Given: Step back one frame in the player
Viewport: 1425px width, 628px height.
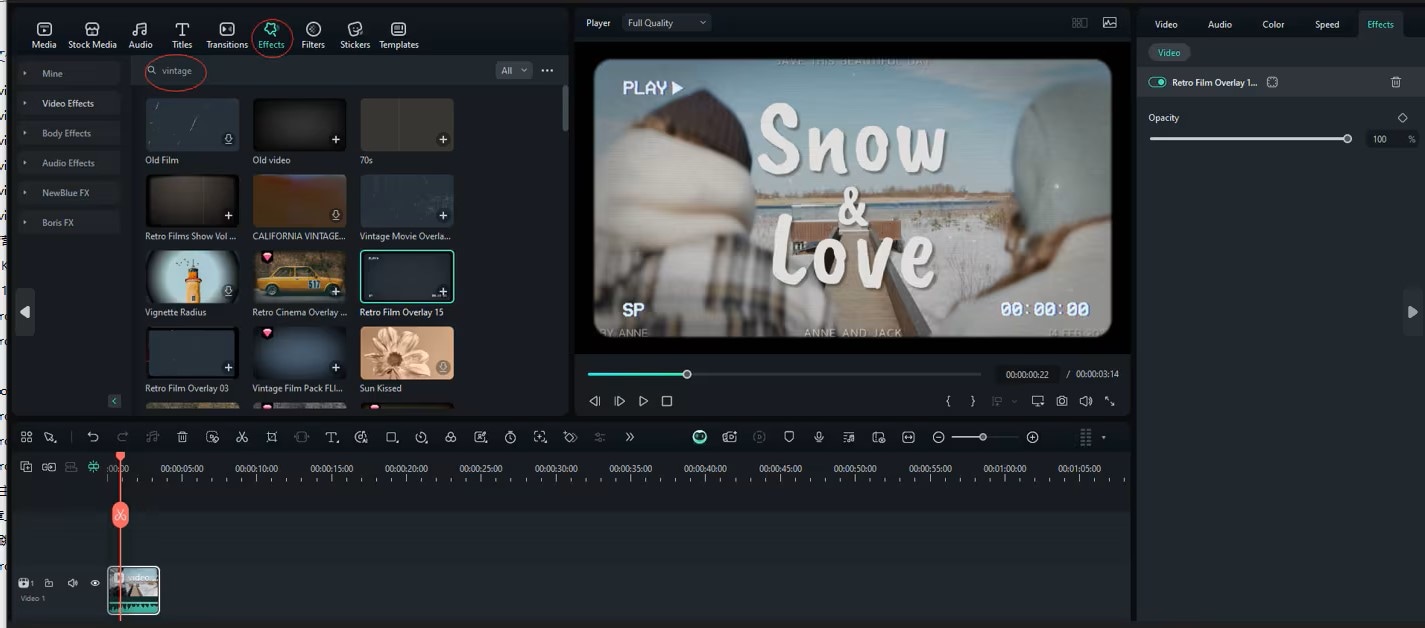Looking at the screenshot, I should coord(595,401).
